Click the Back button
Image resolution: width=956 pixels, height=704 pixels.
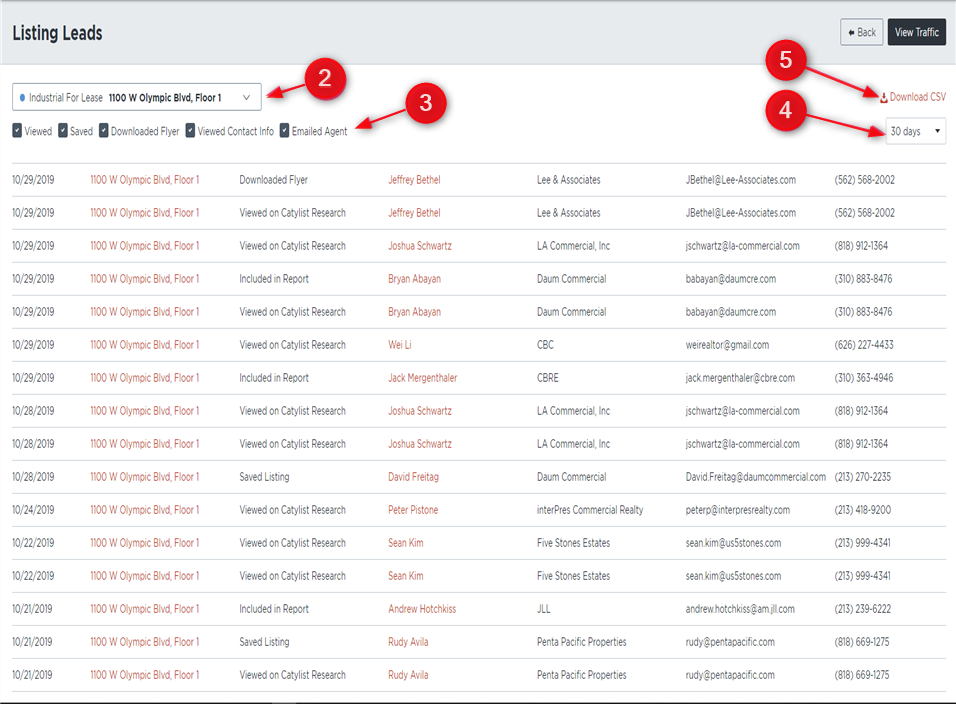tap(861, 32)
